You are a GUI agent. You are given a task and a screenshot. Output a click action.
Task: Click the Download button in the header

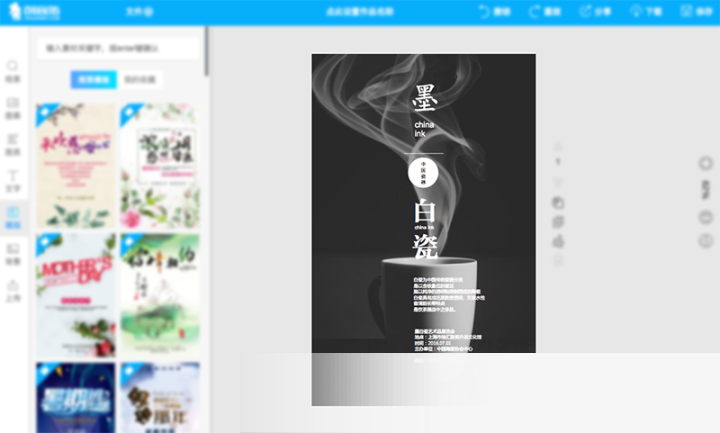(x=646, y=11)
